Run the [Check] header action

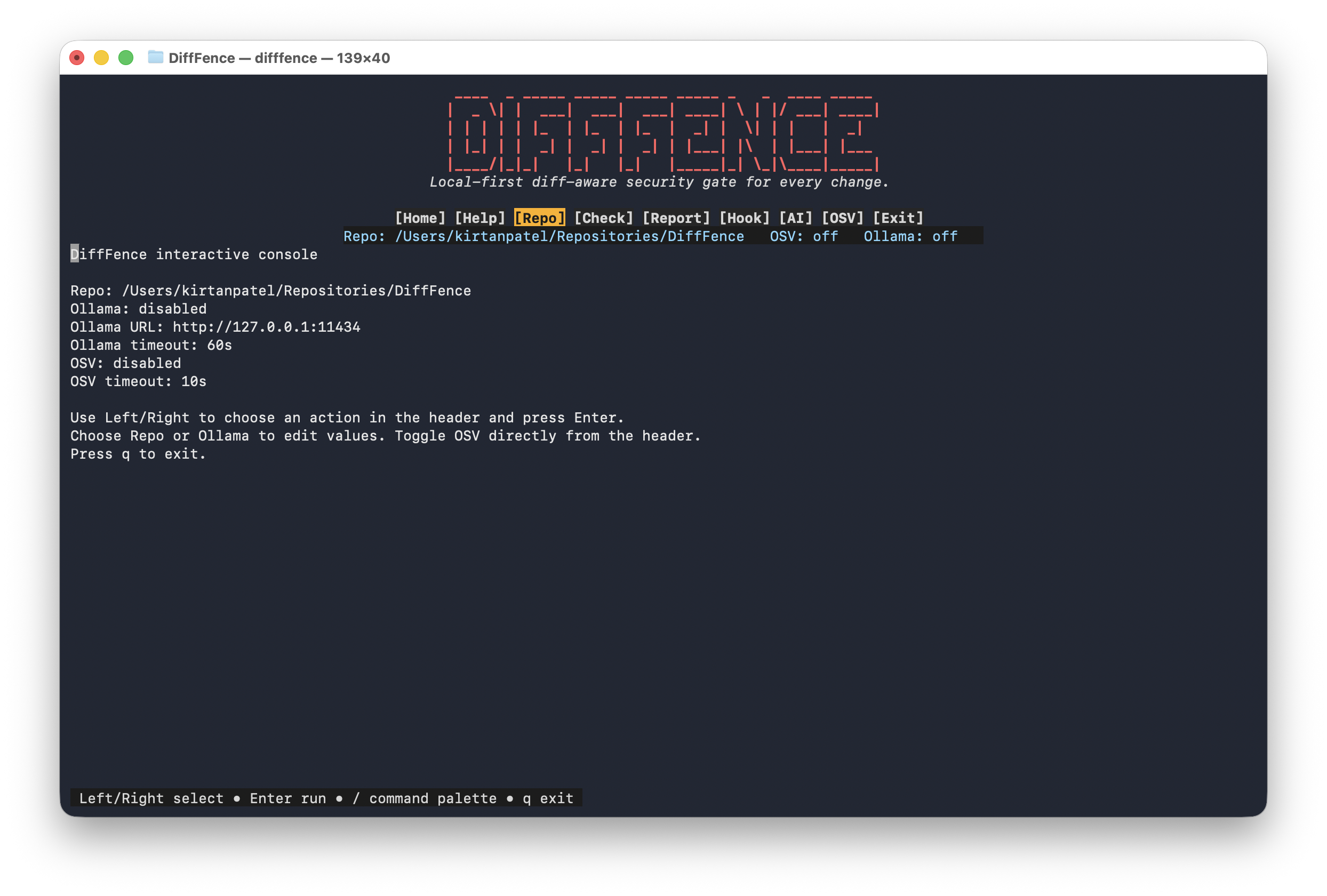click(x=604, y=218)
